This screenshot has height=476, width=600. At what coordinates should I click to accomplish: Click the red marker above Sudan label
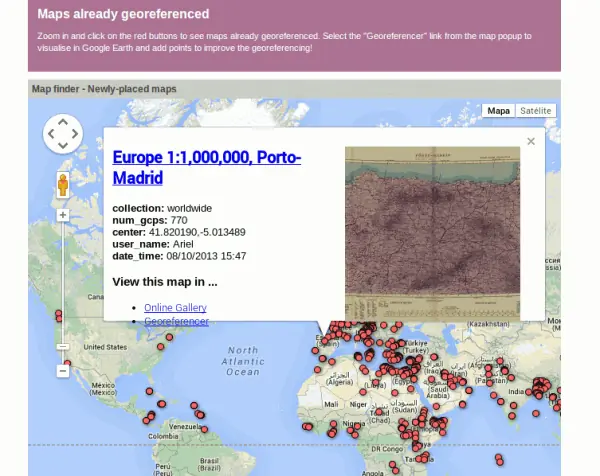[395, 393]
